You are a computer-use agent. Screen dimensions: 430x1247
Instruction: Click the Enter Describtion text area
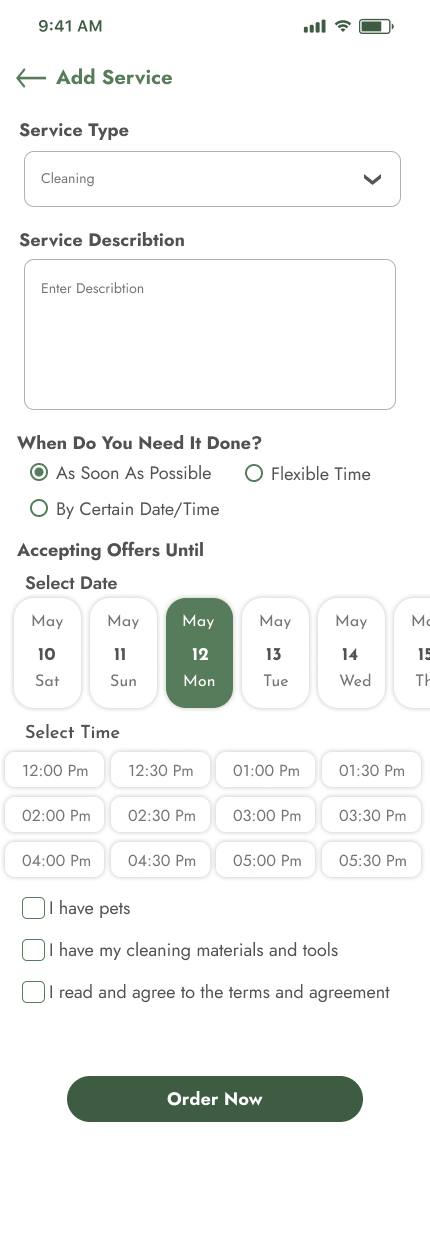[210, 334]
